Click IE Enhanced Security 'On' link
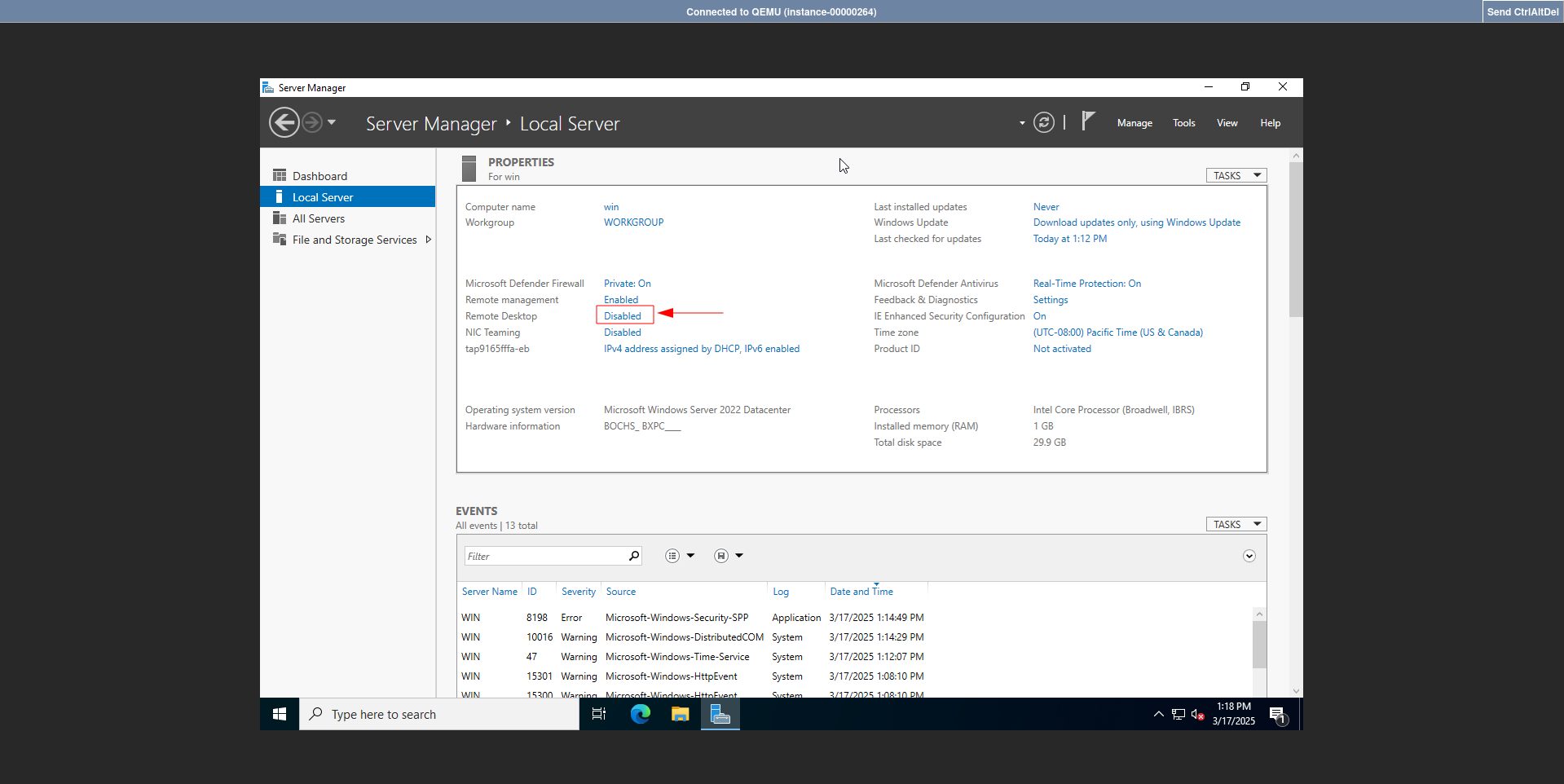Image resolution: width=1564 pixels, height=784 pixels. (1040, 316)
